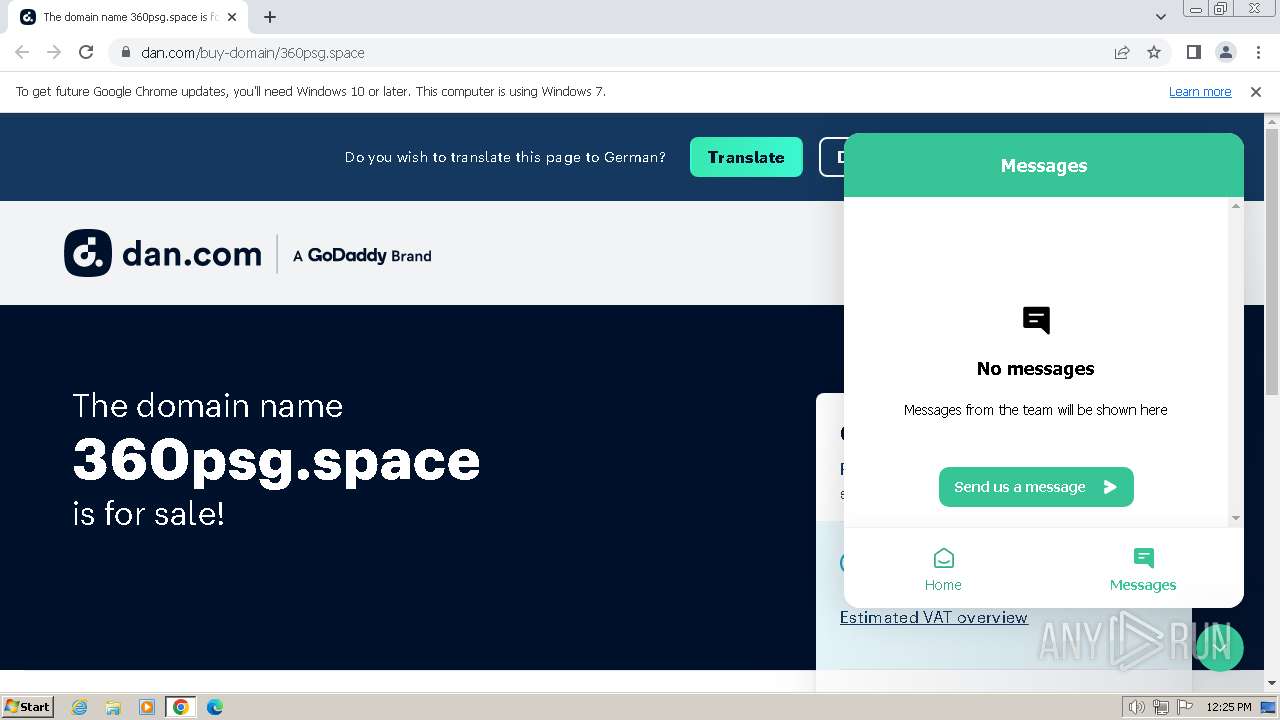1280x720 pixels.
Task: Click the browser back arrow
Action: [22, 52]
